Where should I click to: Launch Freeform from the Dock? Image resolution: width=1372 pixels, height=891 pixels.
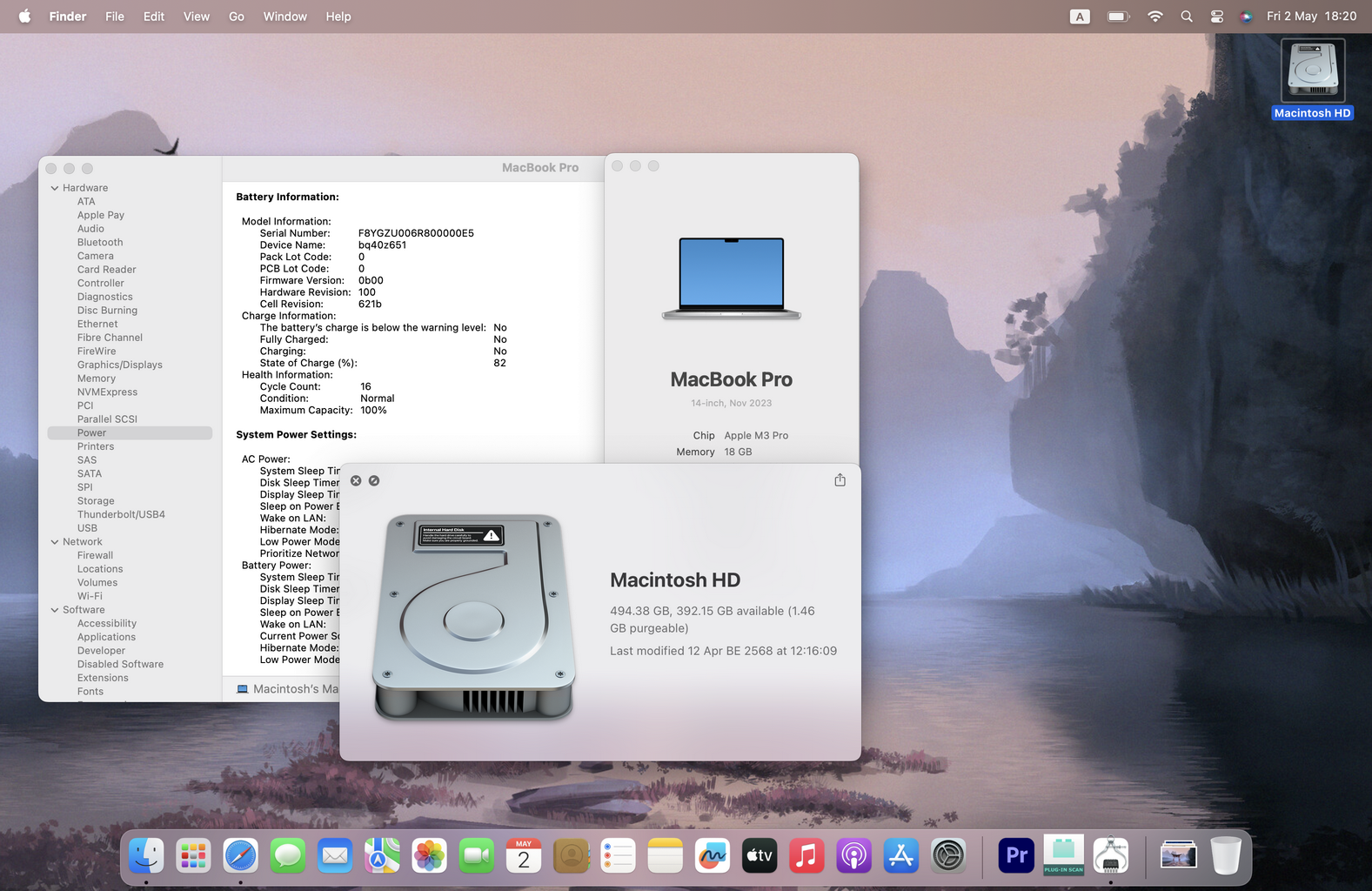713,856
